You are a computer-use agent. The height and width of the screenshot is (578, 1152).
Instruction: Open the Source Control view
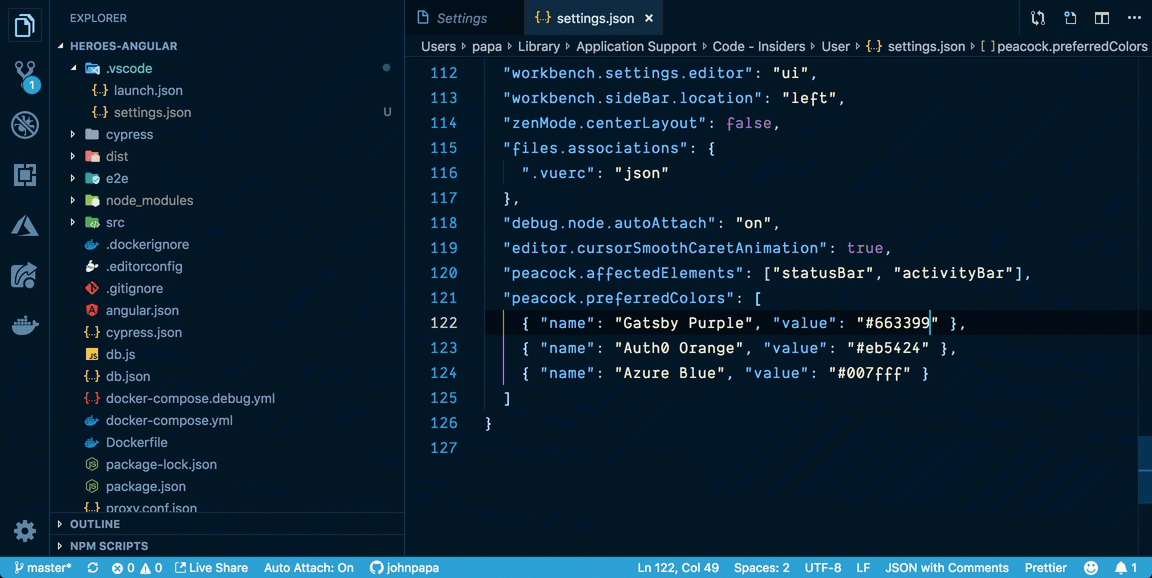[24, 75]
